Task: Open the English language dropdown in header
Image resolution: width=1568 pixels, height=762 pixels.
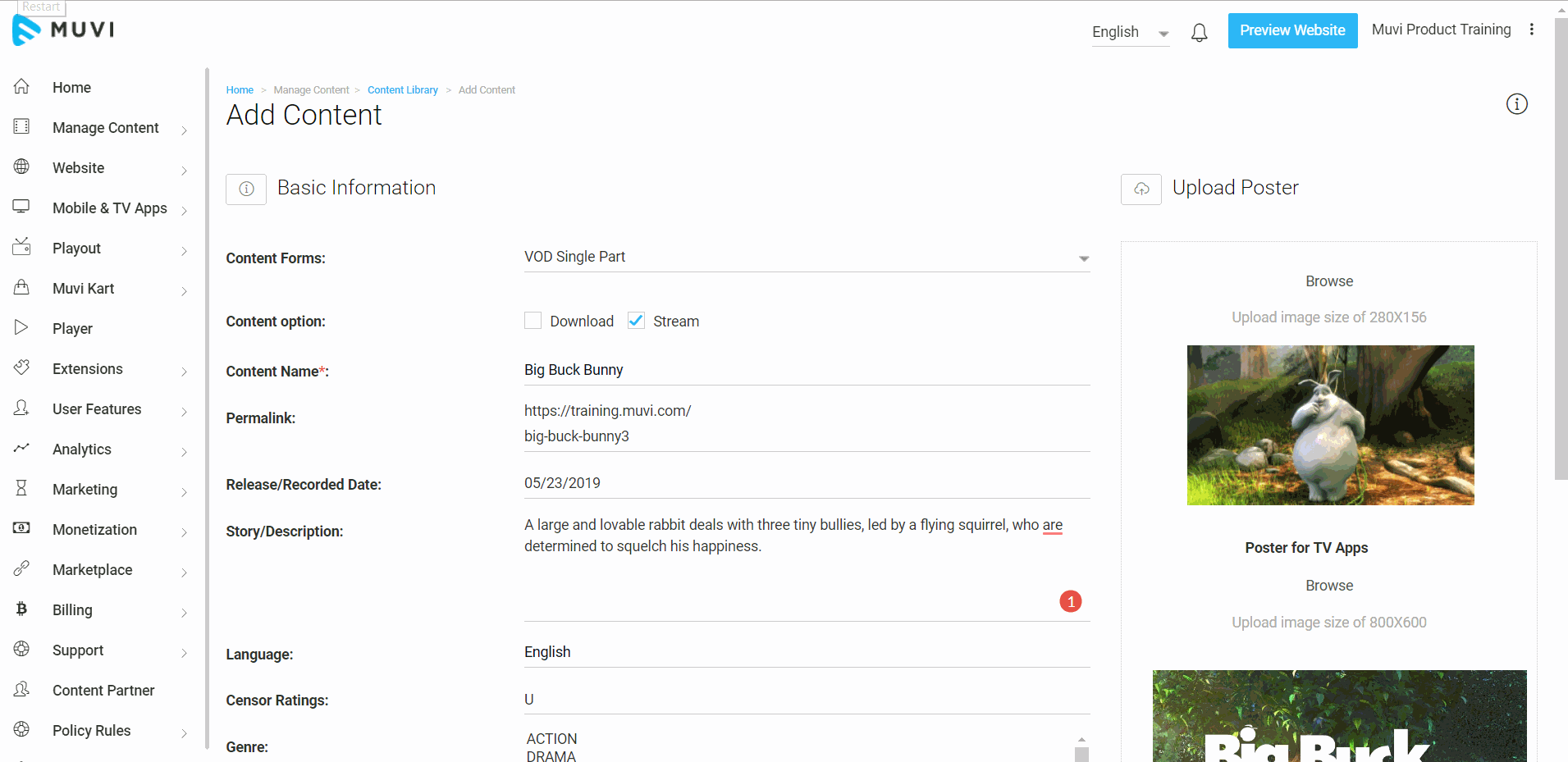Action: point(1130,33)
